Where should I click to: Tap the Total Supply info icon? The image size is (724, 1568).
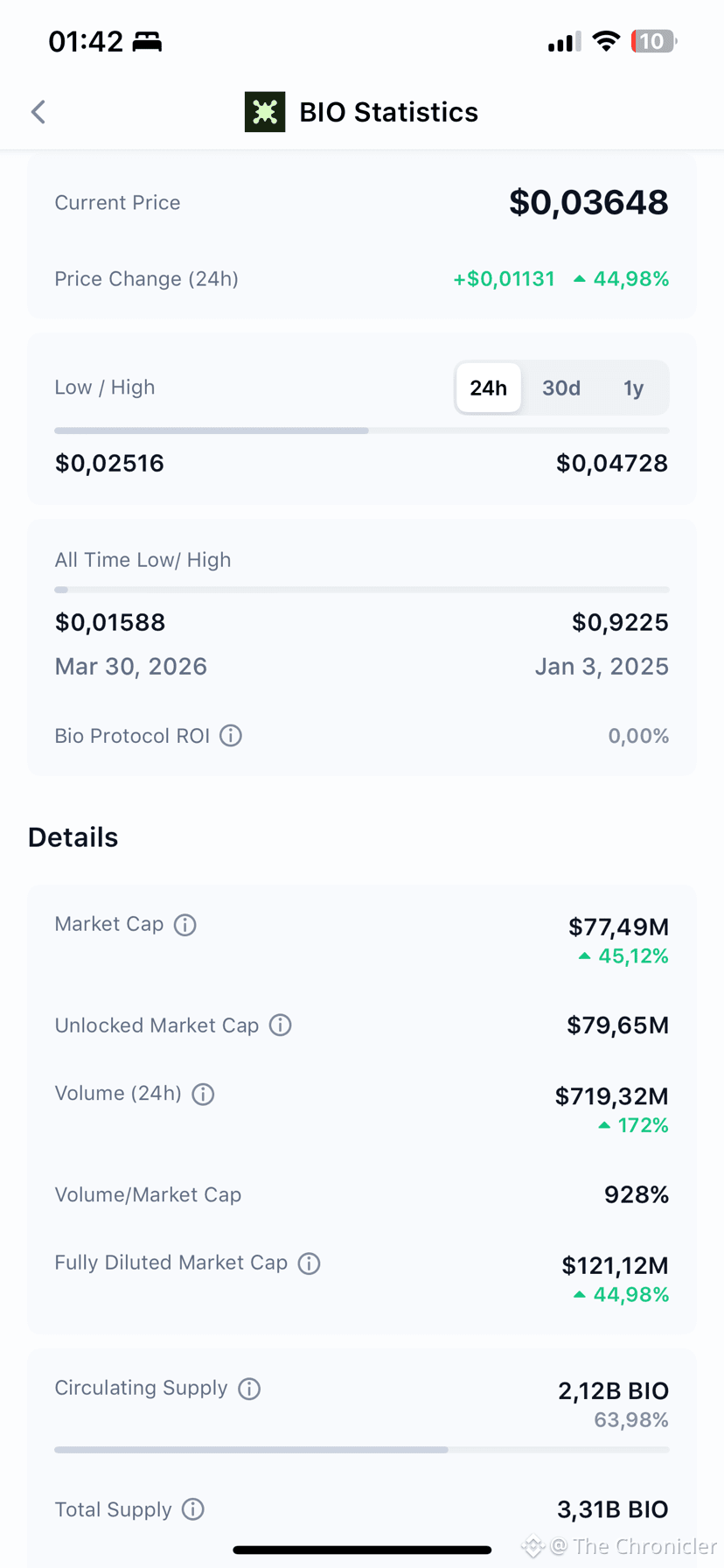[193, 1509]
